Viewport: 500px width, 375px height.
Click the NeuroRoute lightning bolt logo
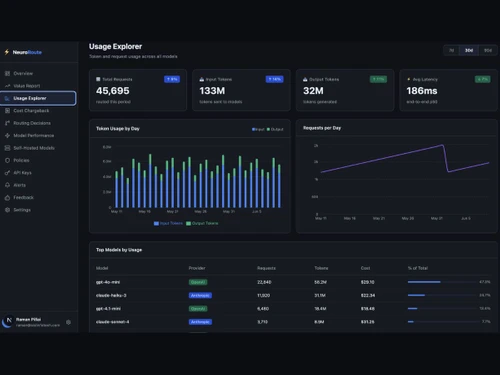pos(7,52)
